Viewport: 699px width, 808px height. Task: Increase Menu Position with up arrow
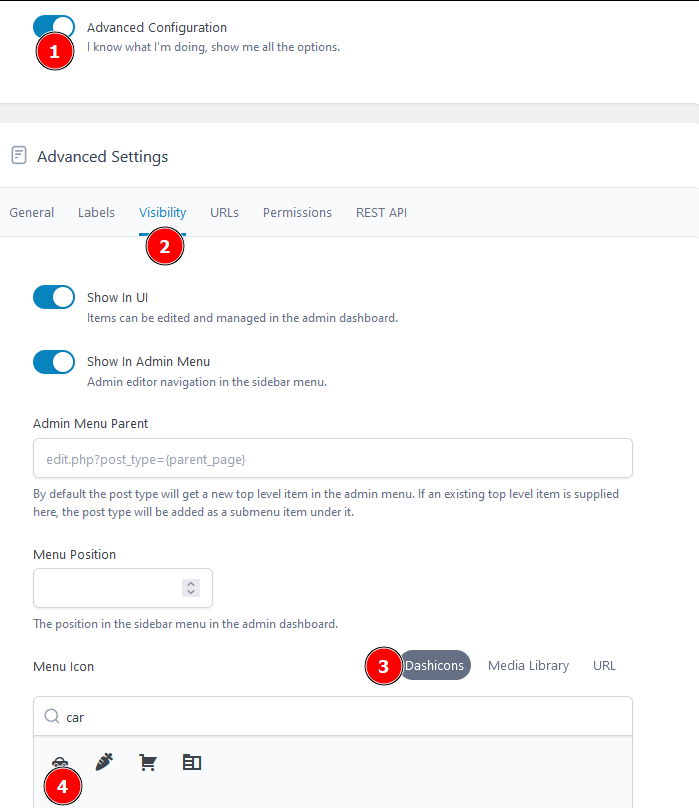pyautogui.click(x=191, y=584)
